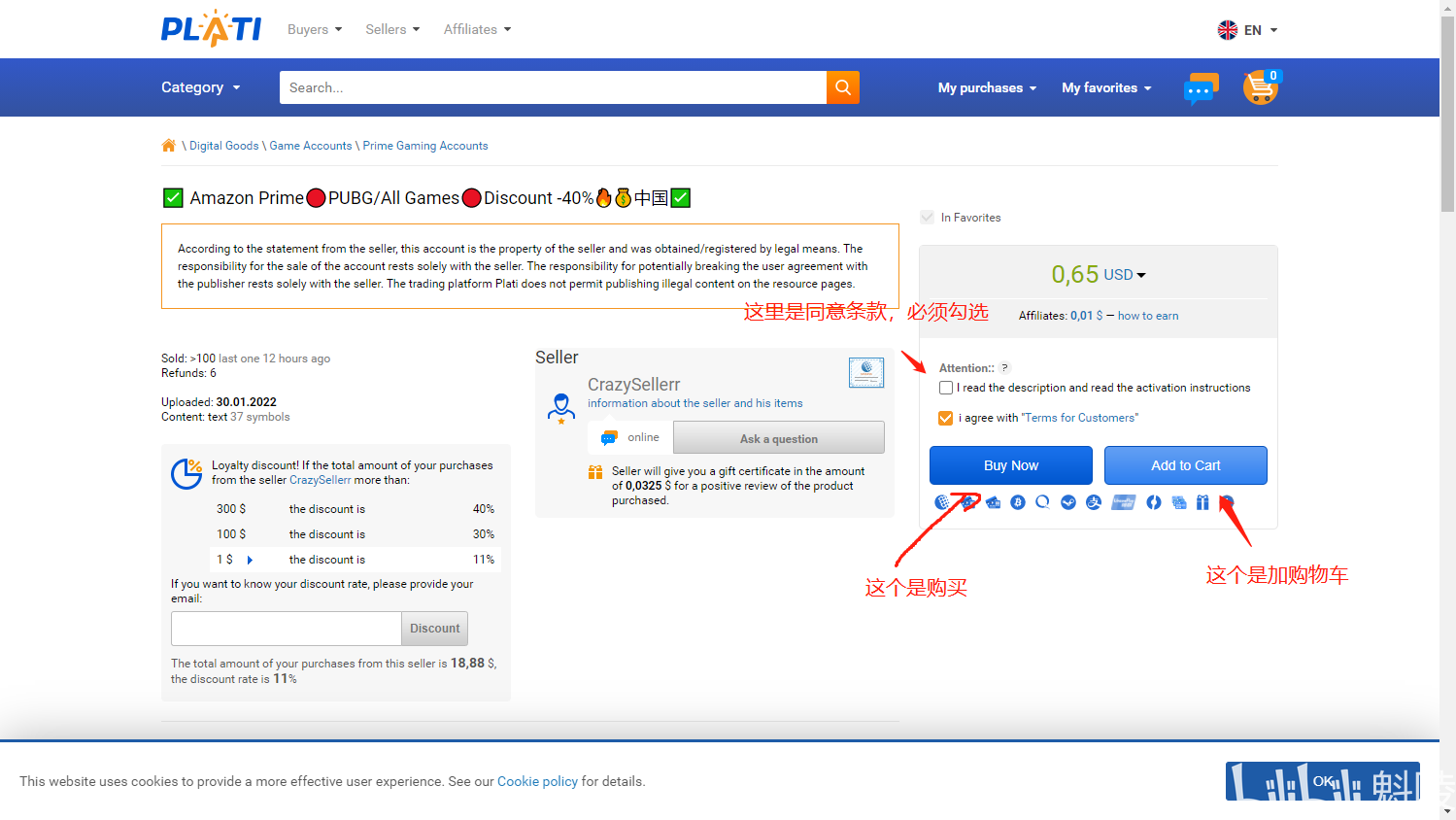Open the Cookie policy link
This screenshot has height=820, width=1456.
click(x=537, y=781)
